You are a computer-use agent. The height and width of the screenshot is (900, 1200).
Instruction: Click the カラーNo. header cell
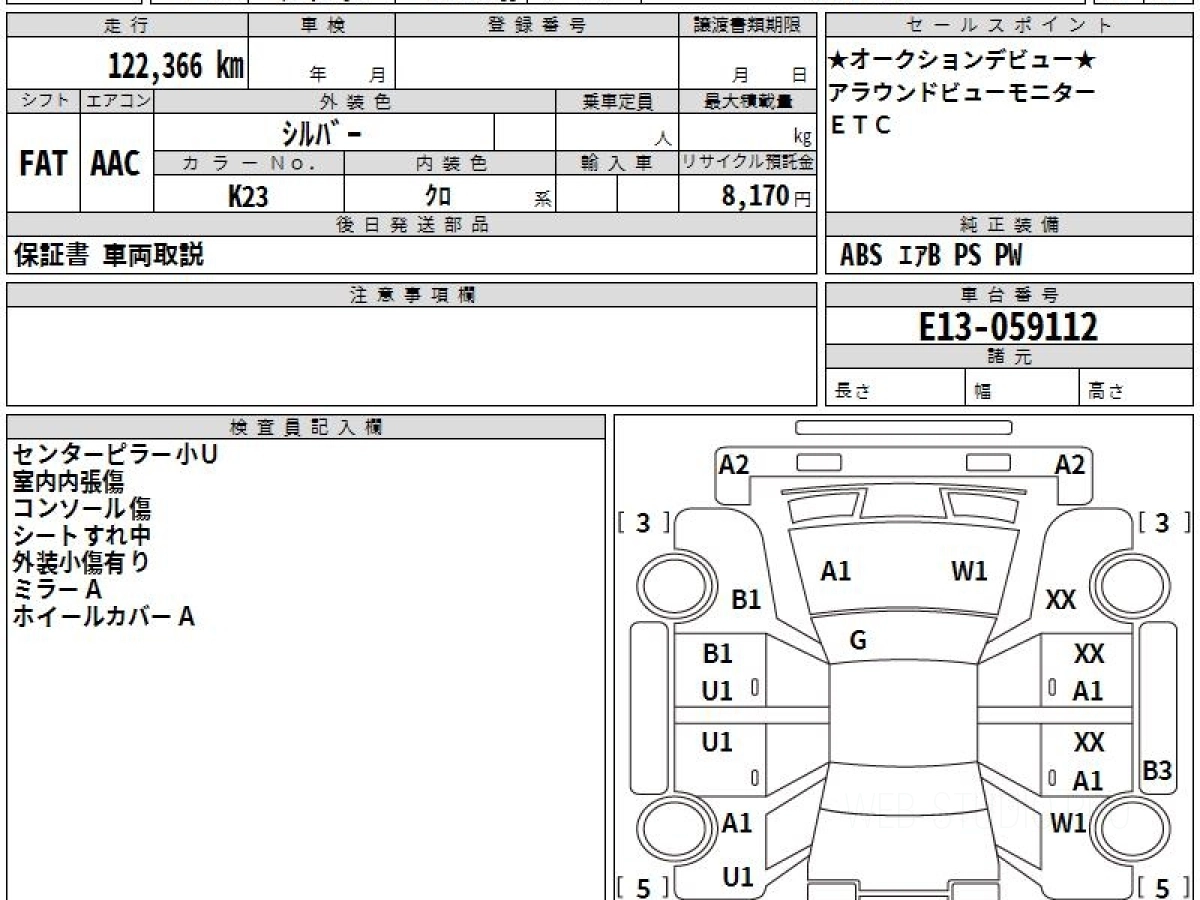point(249,163)
